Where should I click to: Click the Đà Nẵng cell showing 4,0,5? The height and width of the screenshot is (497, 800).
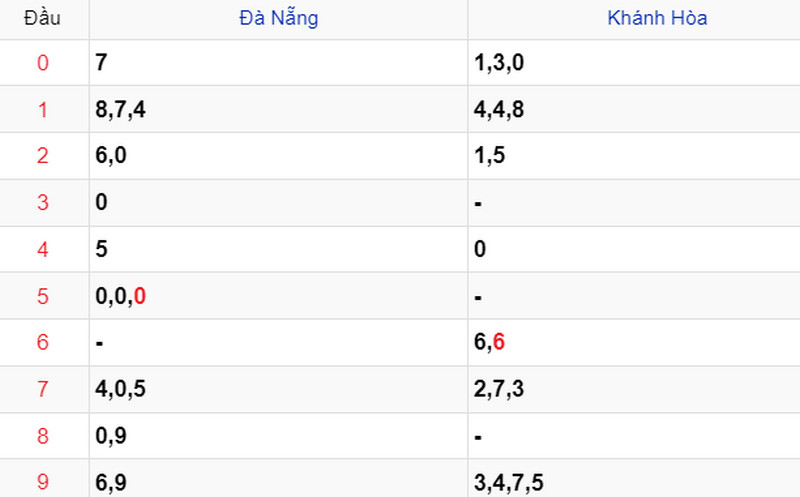pyautogui.click(x=278, y=389)
